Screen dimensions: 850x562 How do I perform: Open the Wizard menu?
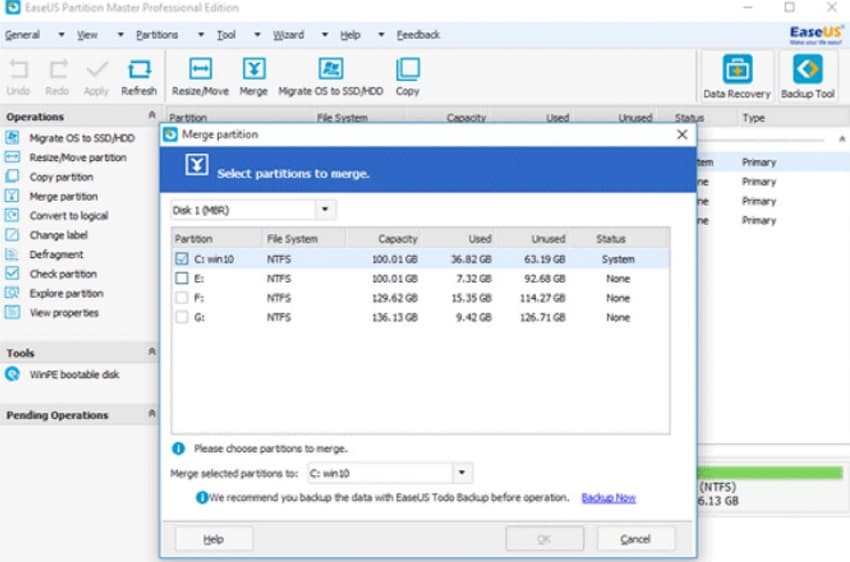click(288, 35)
